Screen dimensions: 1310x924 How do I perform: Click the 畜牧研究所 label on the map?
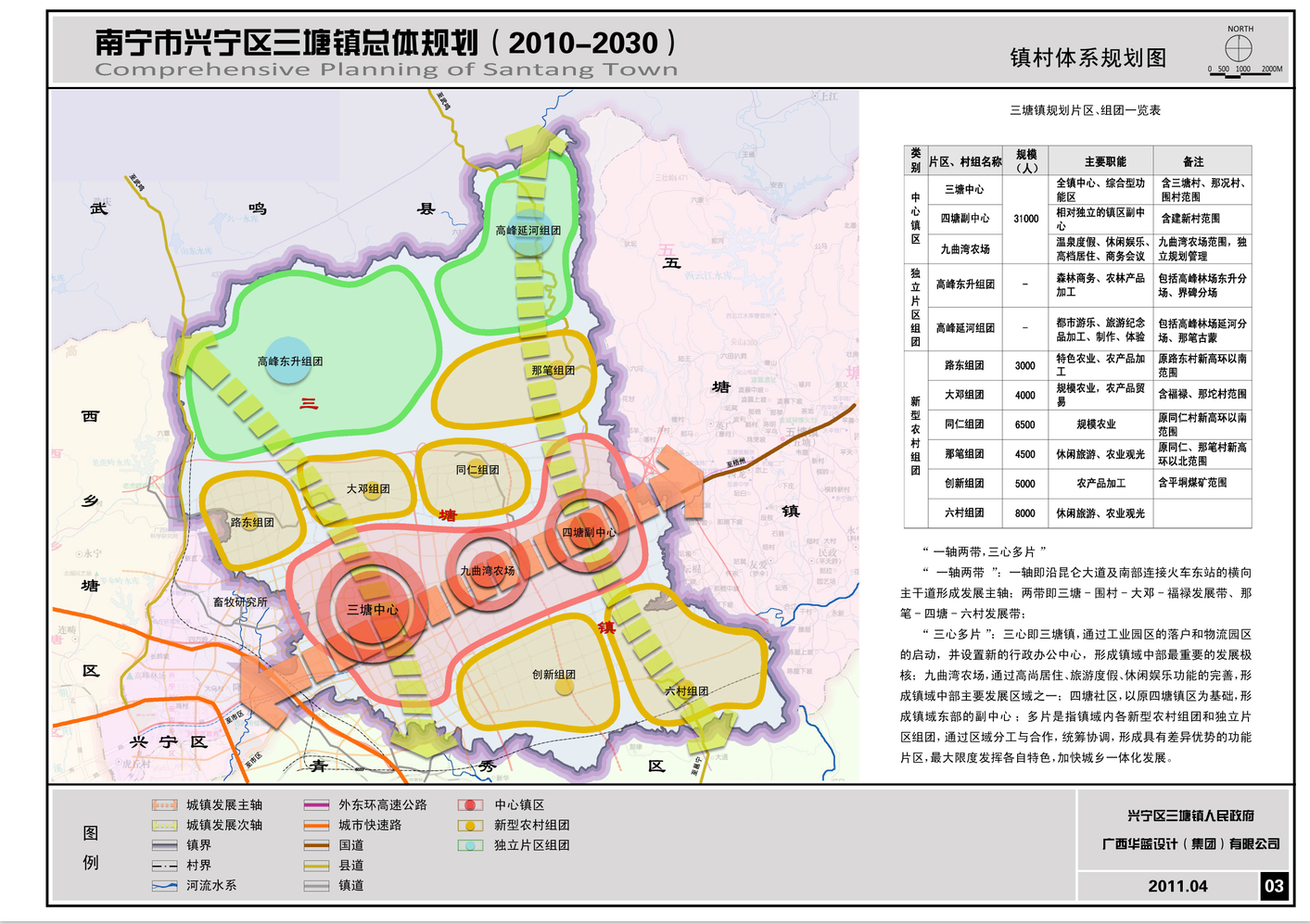[x=240, y=602]
